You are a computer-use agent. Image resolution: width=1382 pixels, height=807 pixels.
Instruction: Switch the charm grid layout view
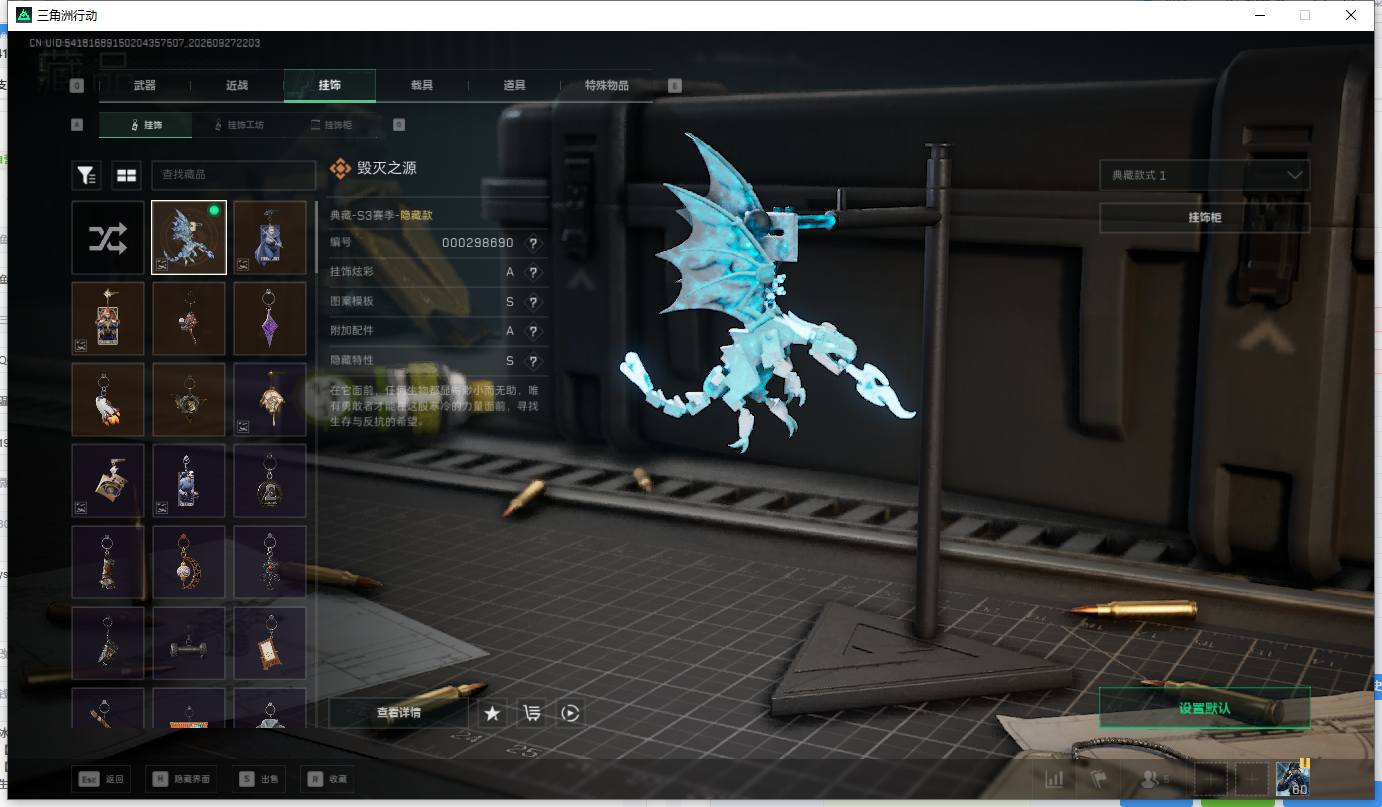coord(126,175)
